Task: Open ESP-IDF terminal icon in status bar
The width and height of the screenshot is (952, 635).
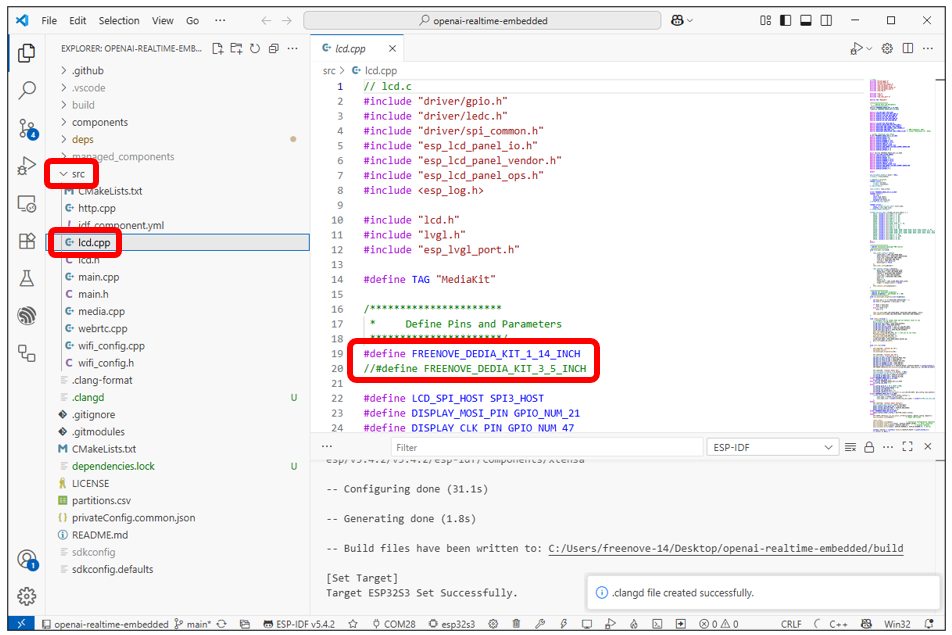Action: point(657,624)
